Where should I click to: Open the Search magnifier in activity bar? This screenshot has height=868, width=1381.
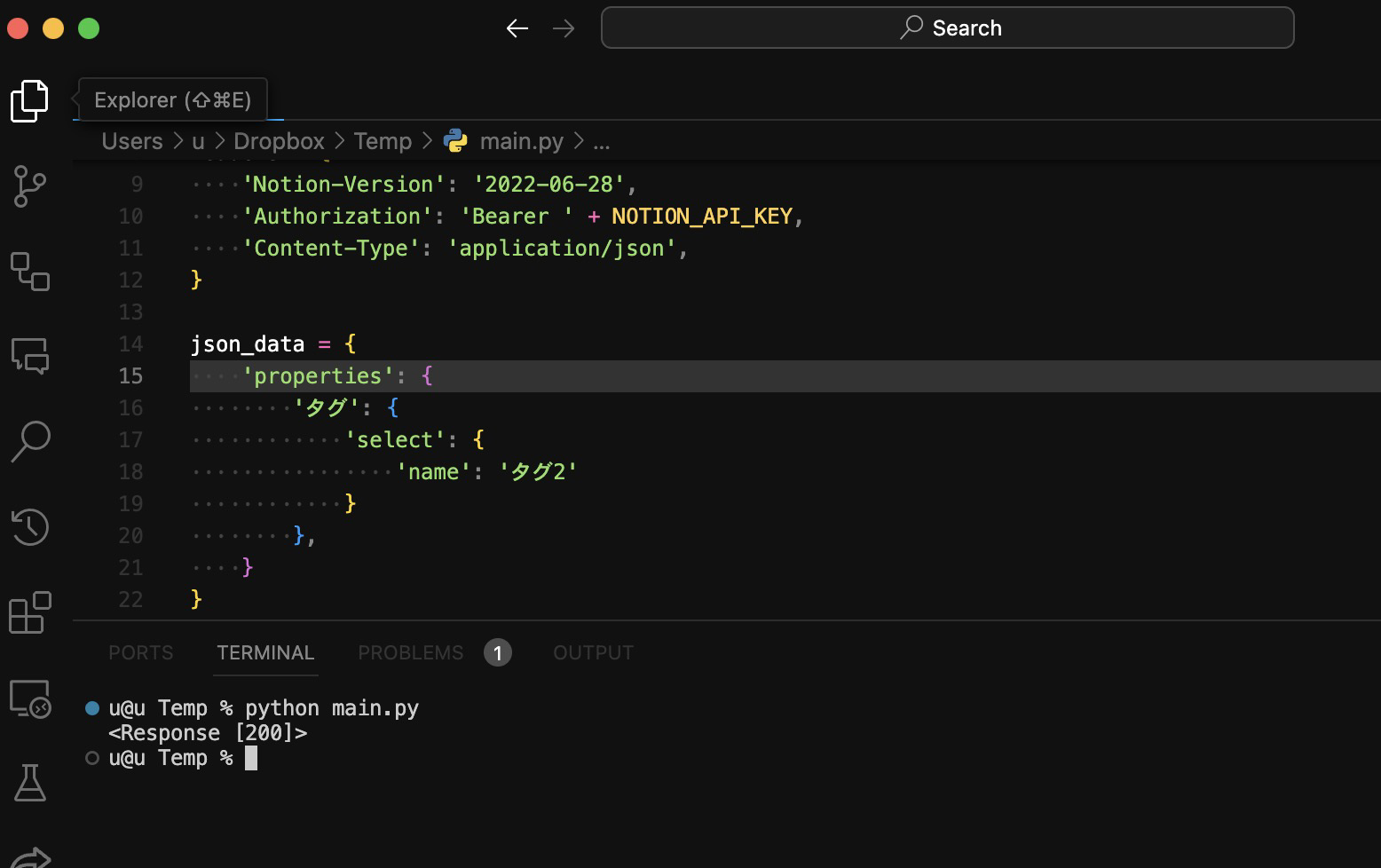click(29, 442)
